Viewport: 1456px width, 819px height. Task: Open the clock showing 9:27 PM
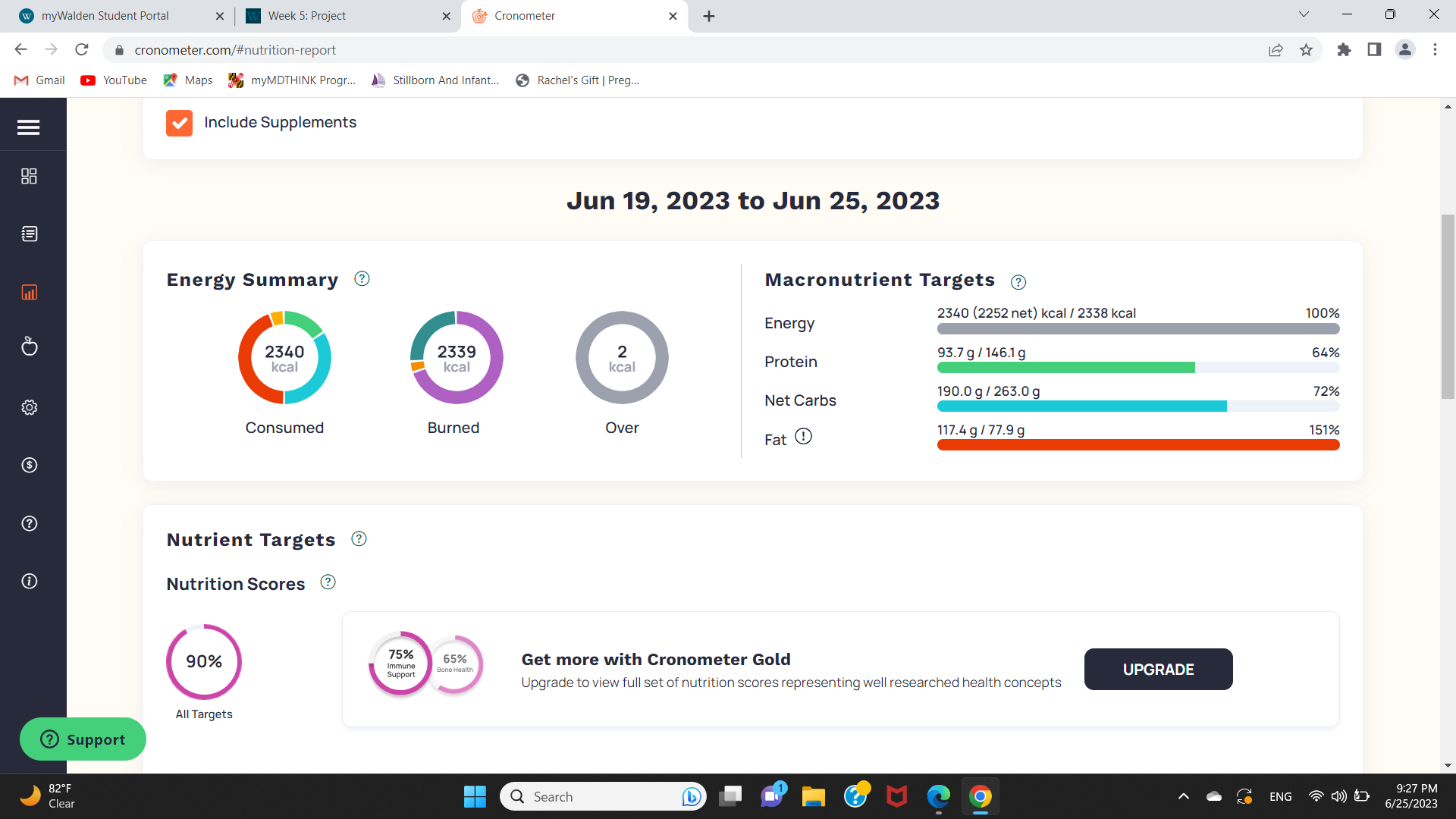[1410, 796]
